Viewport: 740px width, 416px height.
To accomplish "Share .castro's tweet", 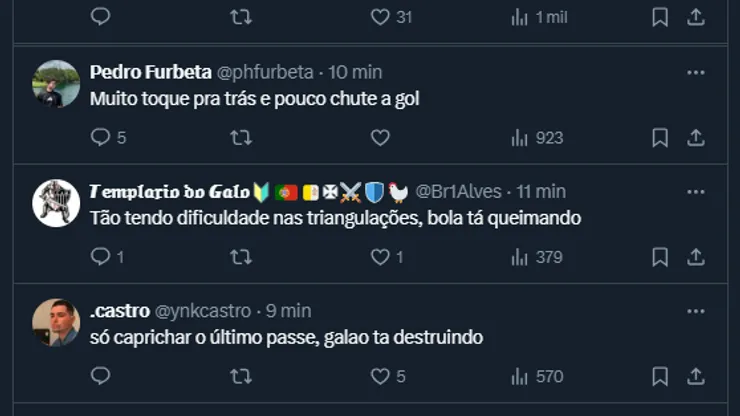I will [x=696, y=377].
